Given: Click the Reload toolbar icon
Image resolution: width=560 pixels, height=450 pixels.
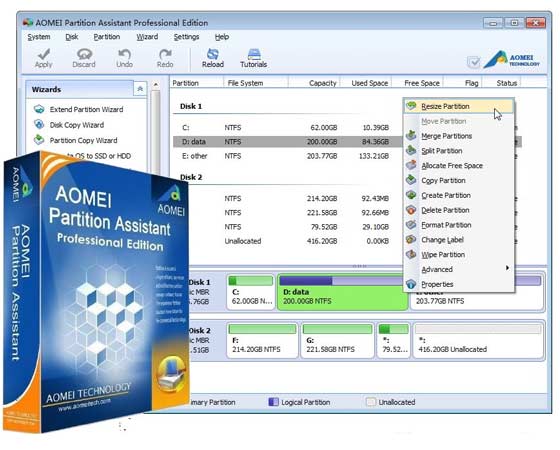Looking at the screenshot, I should [213, 54].
